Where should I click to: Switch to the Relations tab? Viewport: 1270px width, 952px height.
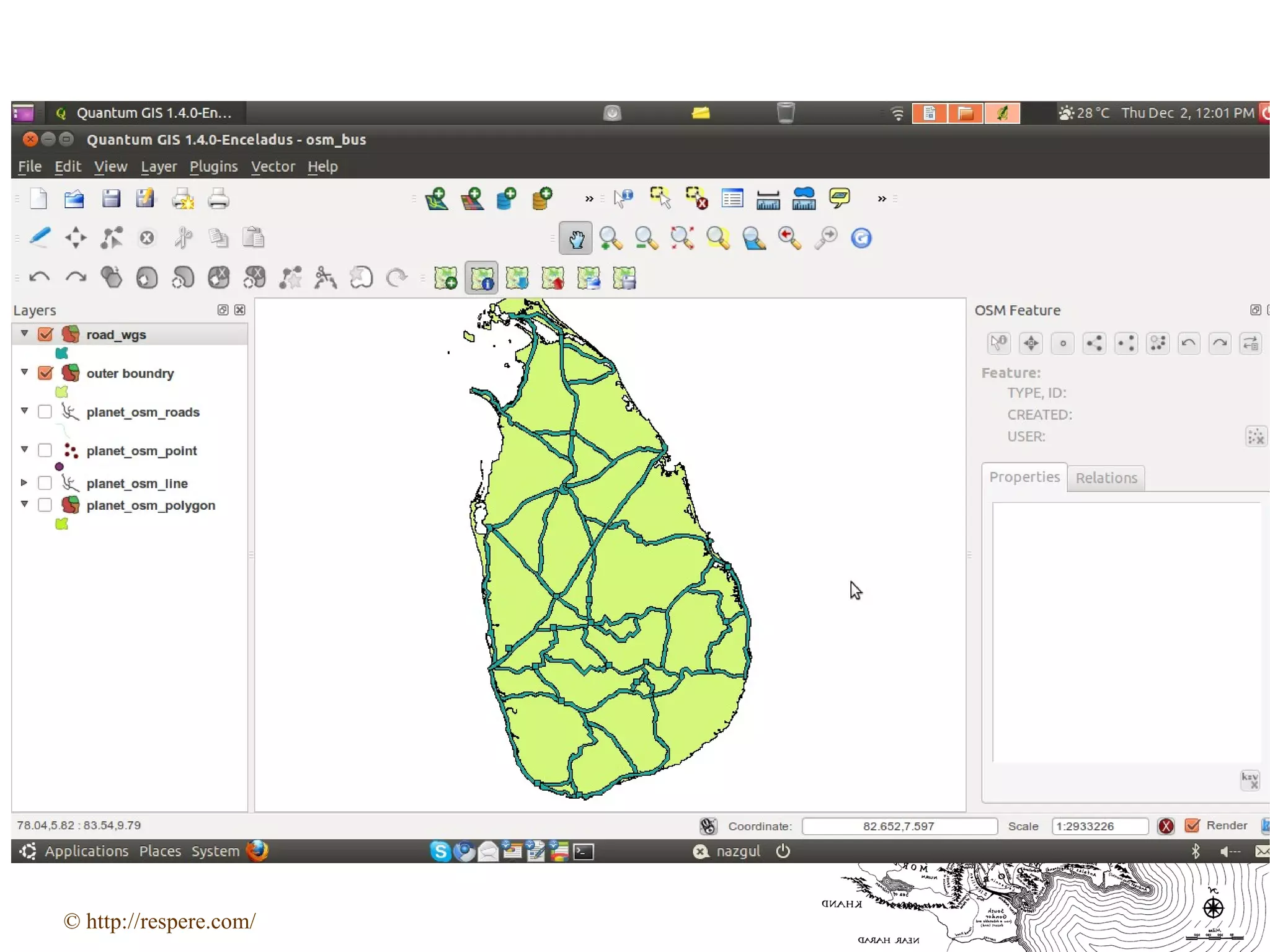(1106, 478)
